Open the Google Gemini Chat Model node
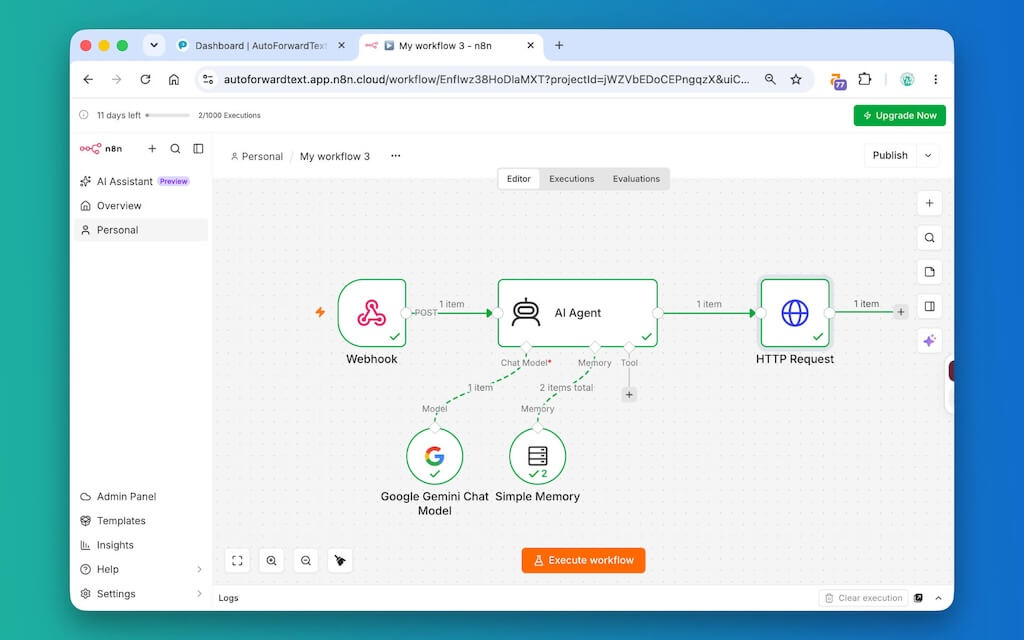This screenshot has height=640, width=1024. tap(434, 456)
